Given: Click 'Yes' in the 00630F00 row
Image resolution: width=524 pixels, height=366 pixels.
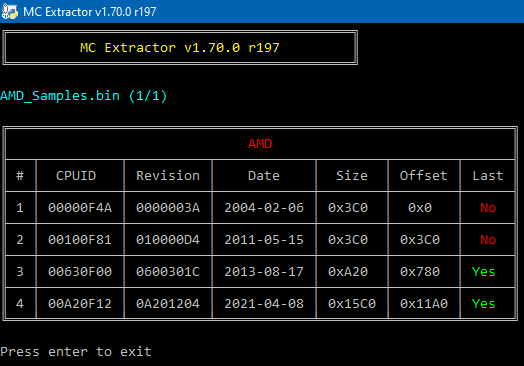Looking at the screenshot, I should [x=484, y=271].
